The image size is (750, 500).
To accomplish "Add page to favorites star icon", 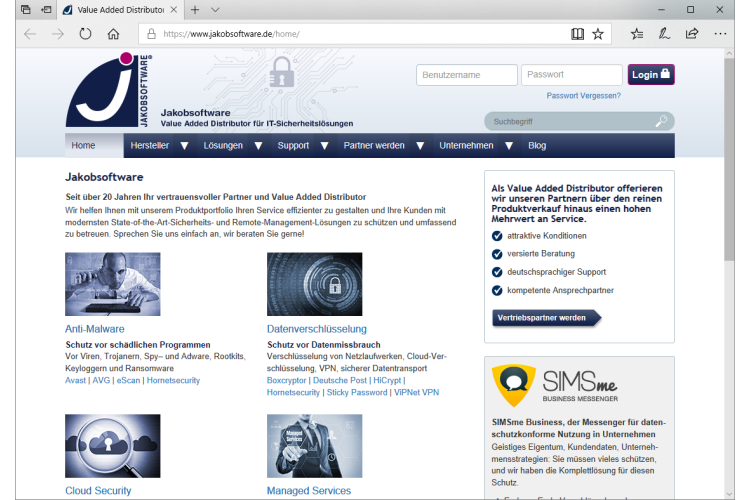I will tap(598, 33).
